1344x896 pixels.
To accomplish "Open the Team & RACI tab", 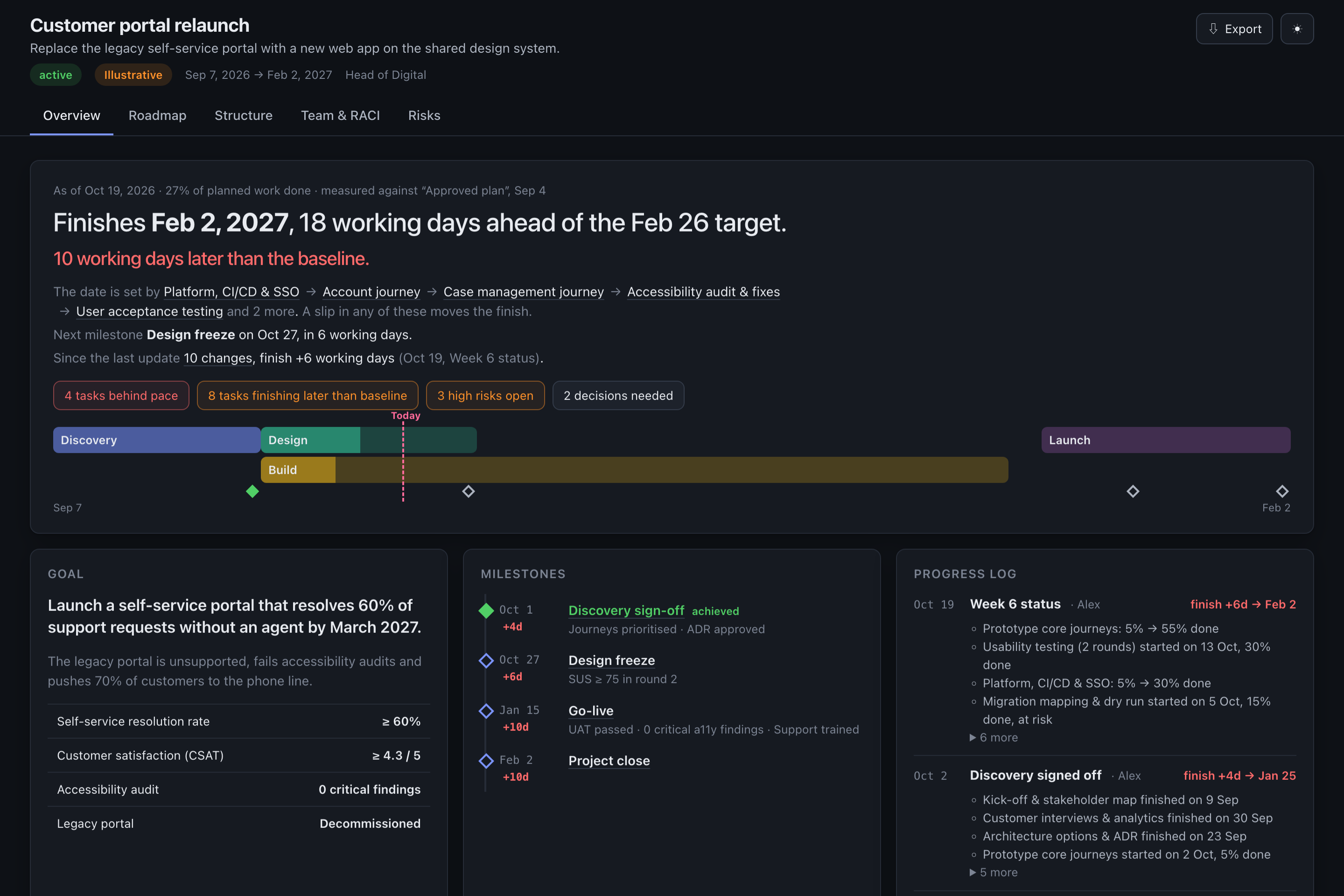I will tap(341, 115).
